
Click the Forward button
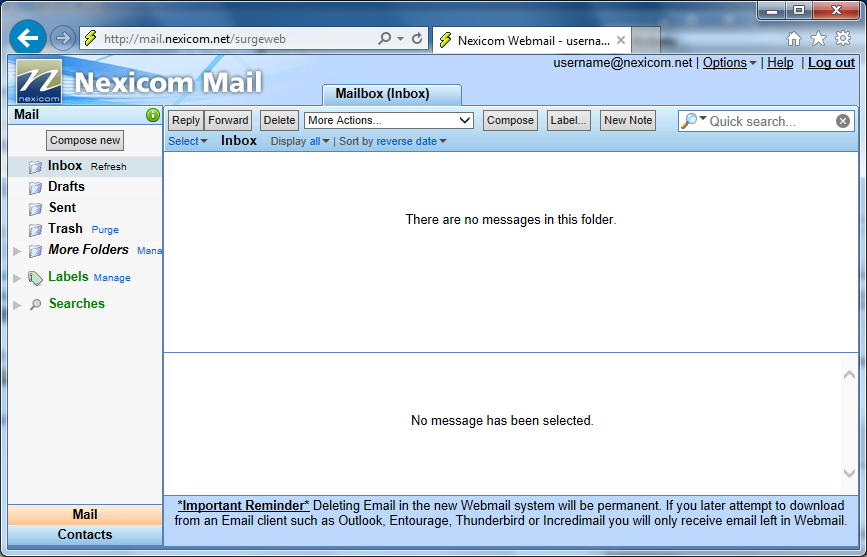pyautogui.click(x=228, y=120)
